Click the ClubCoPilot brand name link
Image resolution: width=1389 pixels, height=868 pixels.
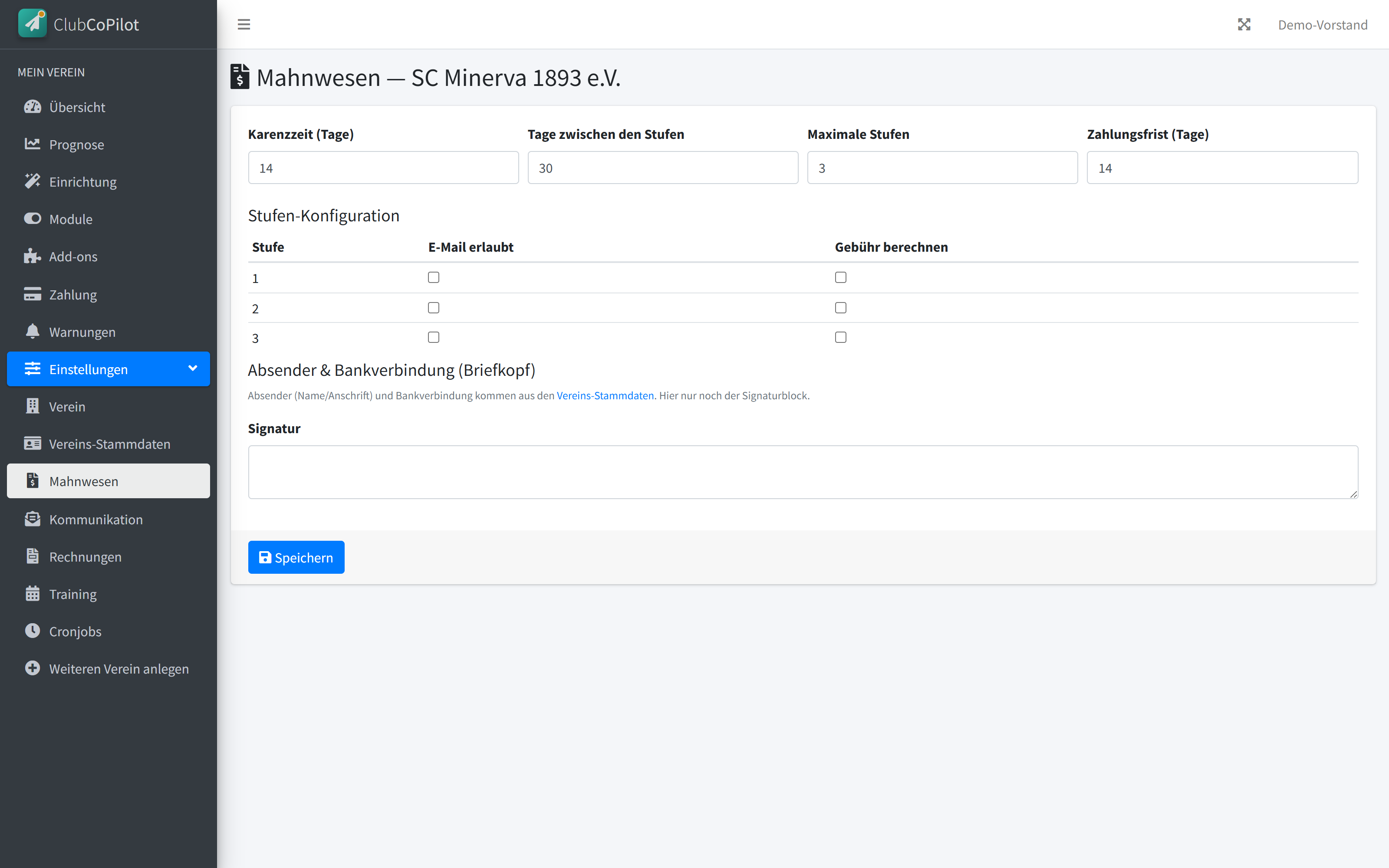(x=96, y=24)
